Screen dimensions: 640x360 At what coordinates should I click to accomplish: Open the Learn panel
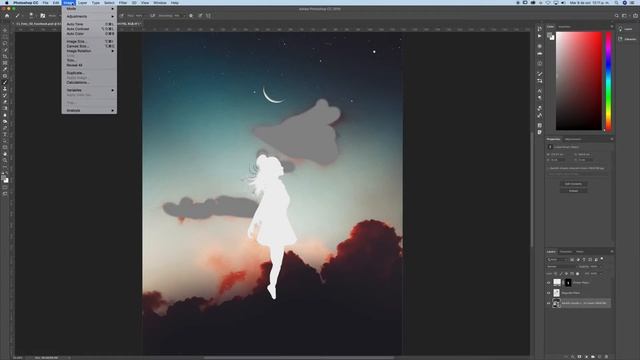click(627, 29)
